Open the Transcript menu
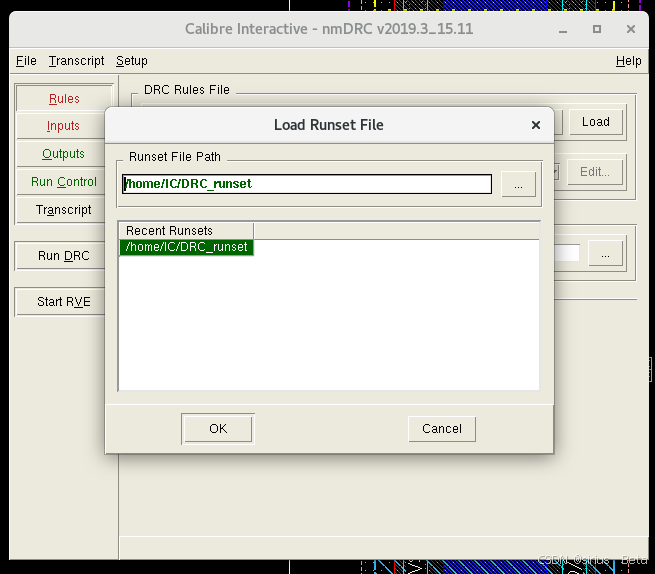The height and width of the screenshot is (574, 655). point(76,61)
